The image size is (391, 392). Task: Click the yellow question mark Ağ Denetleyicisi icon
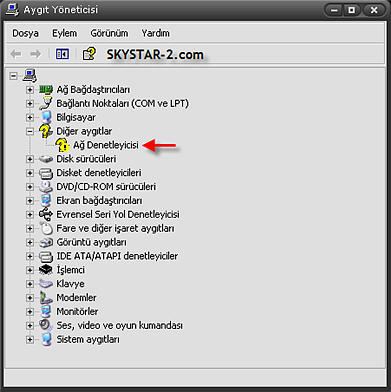(62, 145)
